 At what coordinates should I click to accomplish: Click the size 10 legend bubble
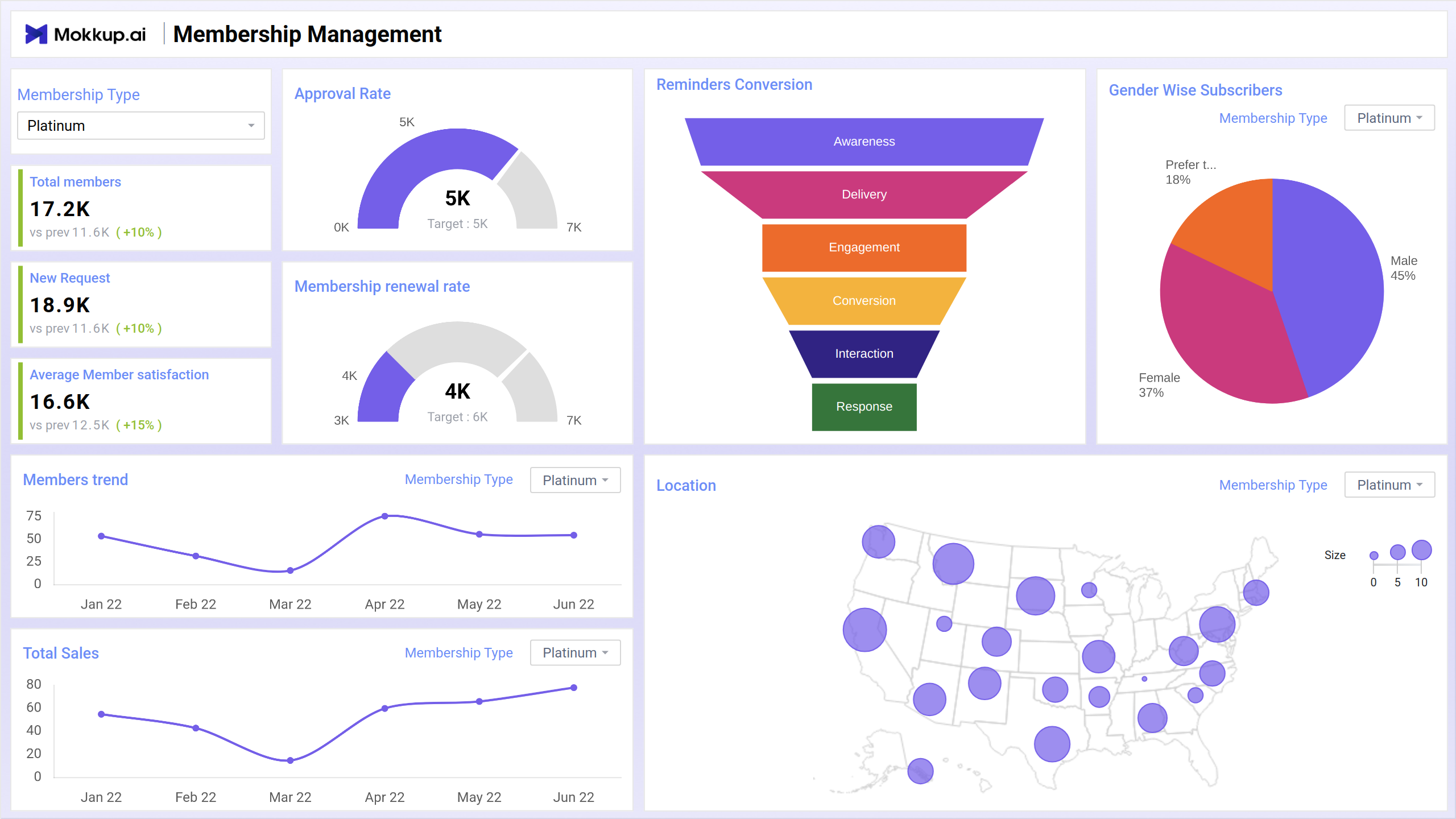point(1421,550)
